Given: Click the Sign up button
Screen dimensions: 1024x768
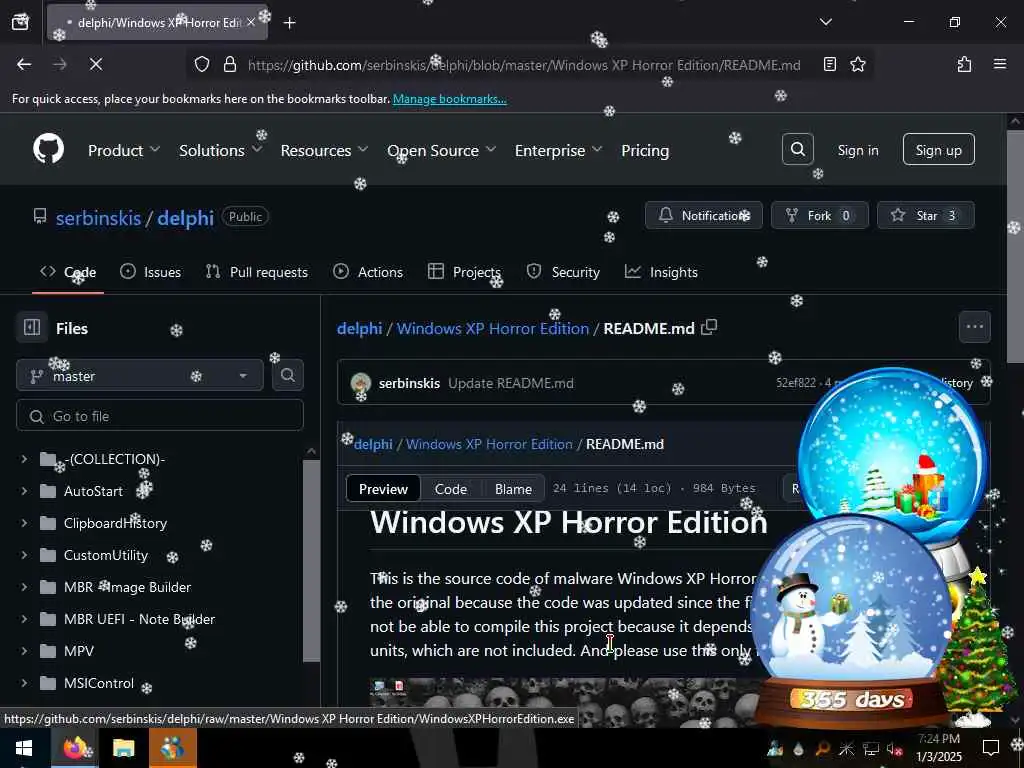Looking at the screenshot, I should 938,150.
